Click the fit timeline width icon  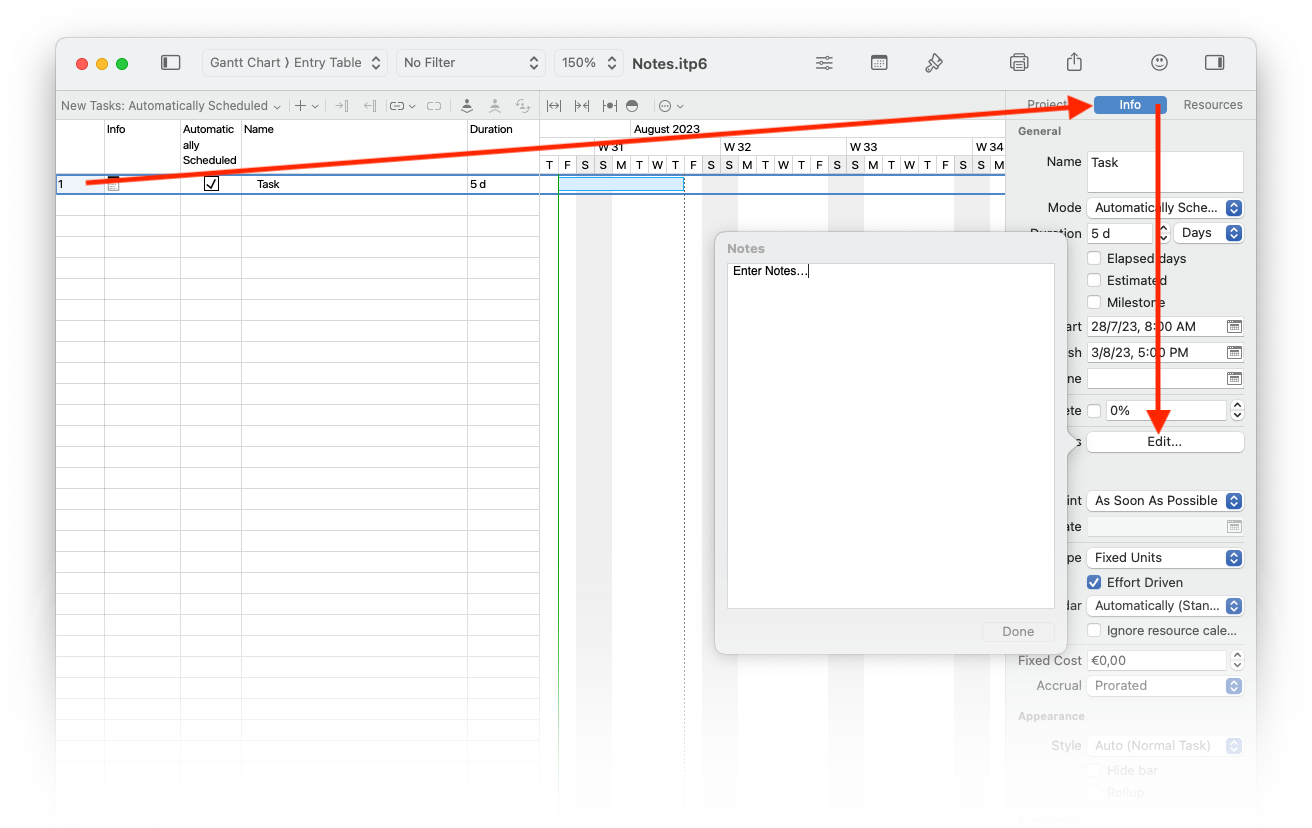coord(554,105)
